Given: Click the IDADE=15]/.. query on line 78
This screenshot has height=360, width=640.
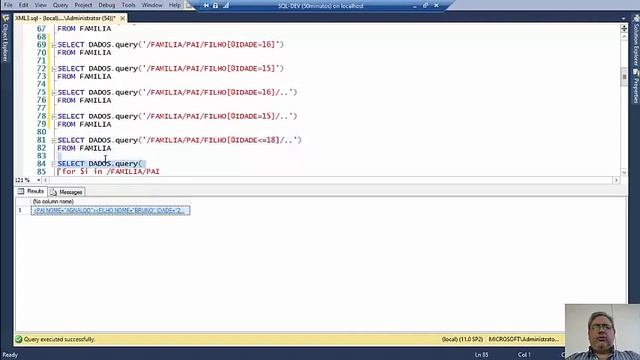Looking at the screenshot, I should (177, 116).
